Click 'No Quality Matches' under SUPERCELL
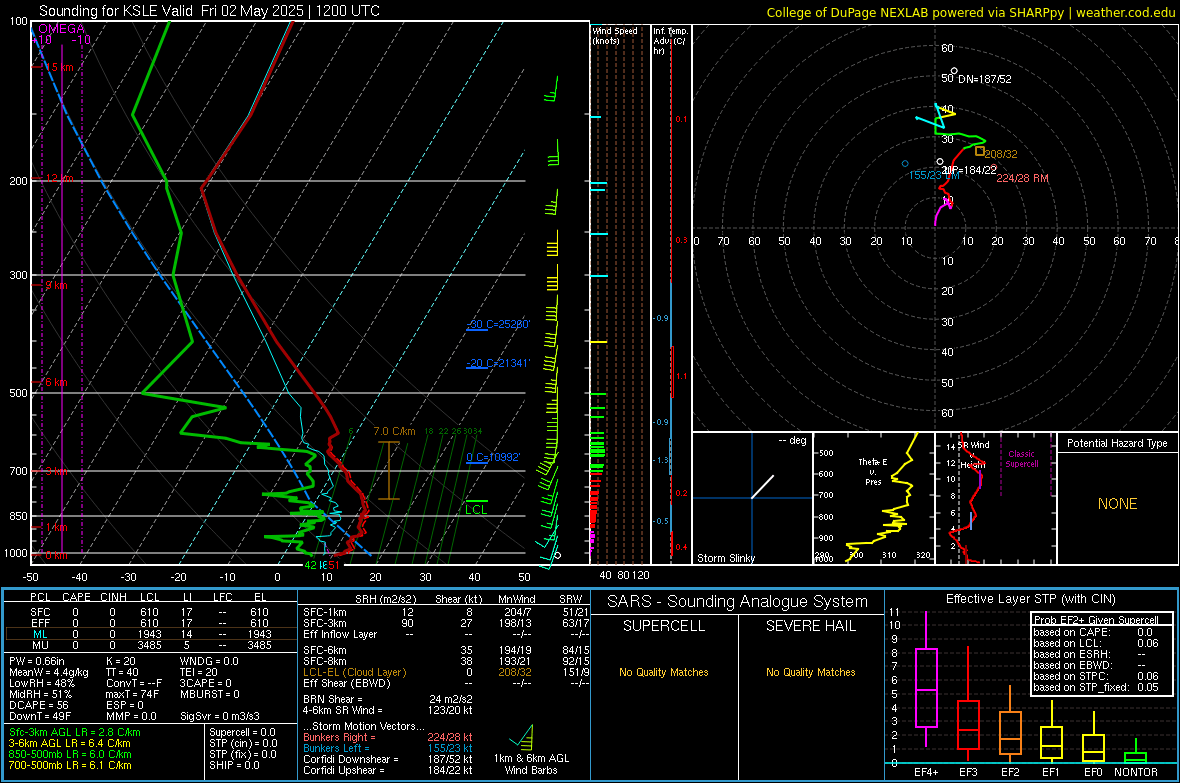 (x=664, y=672)
